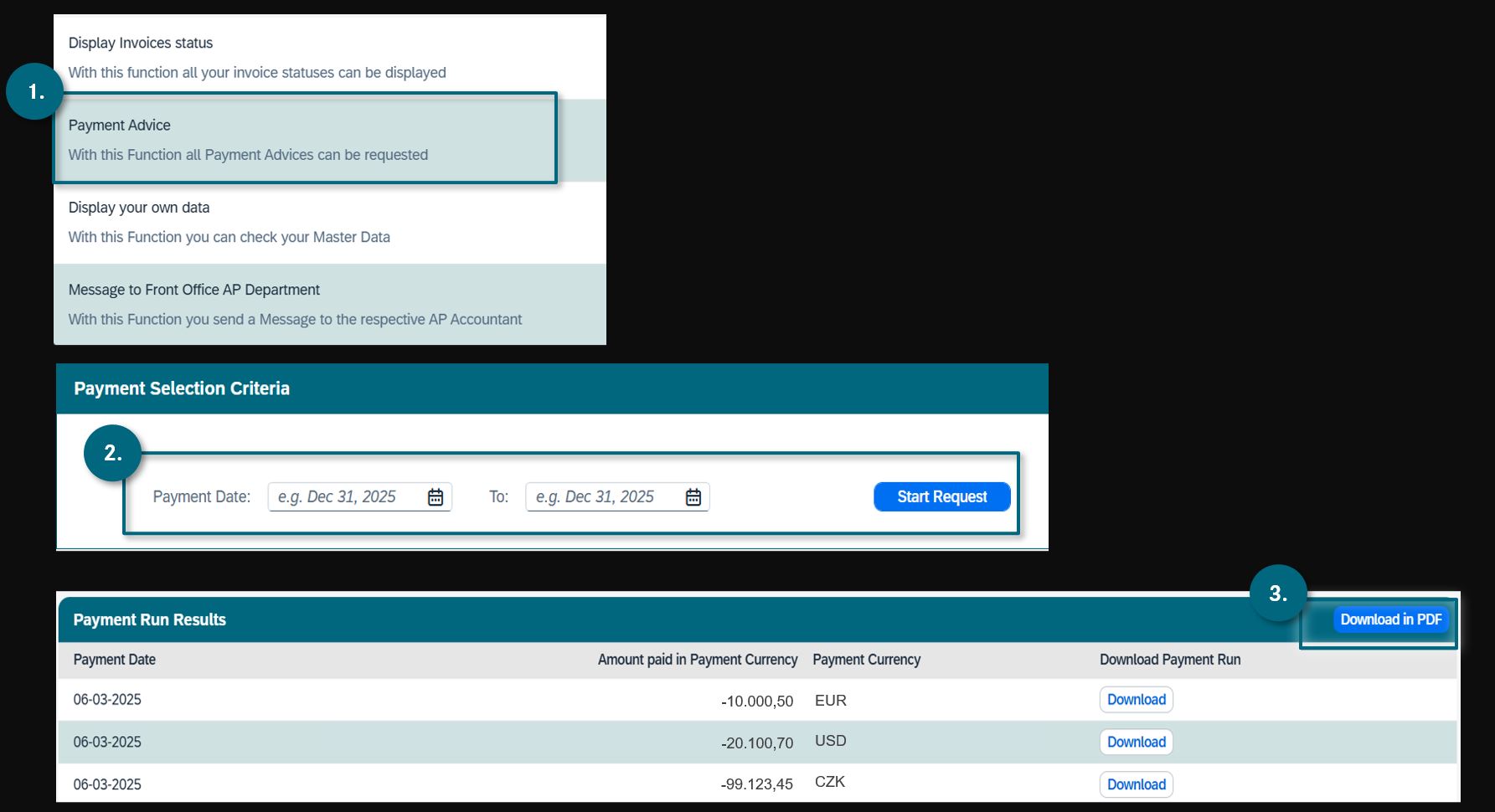Sort by Payment Date column header
Viewport: 1495px width, 812px height.
coord(115,660)
